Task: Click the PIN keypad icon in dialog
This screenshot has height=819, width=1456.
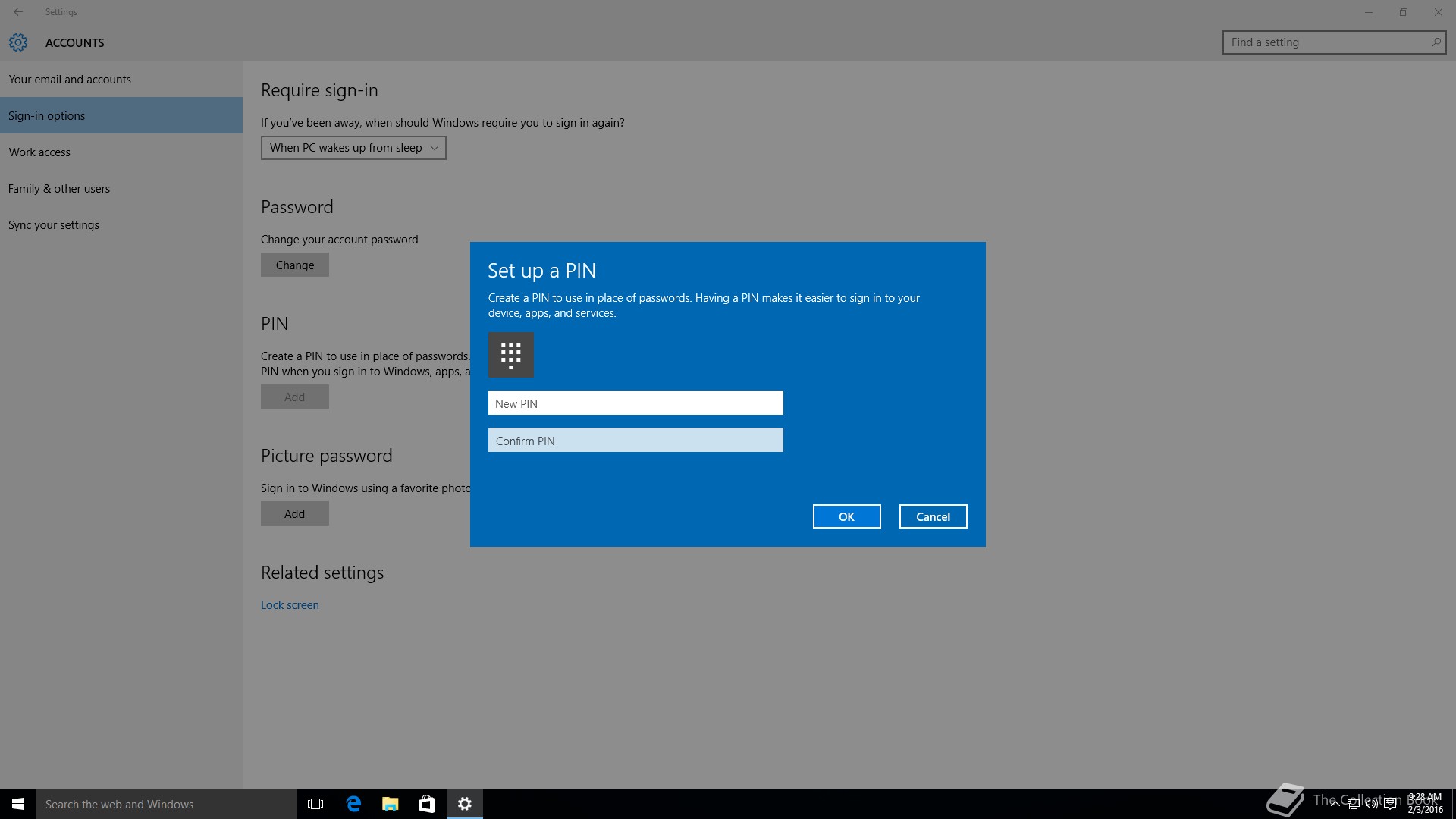Action: click(x=510, y=355)
